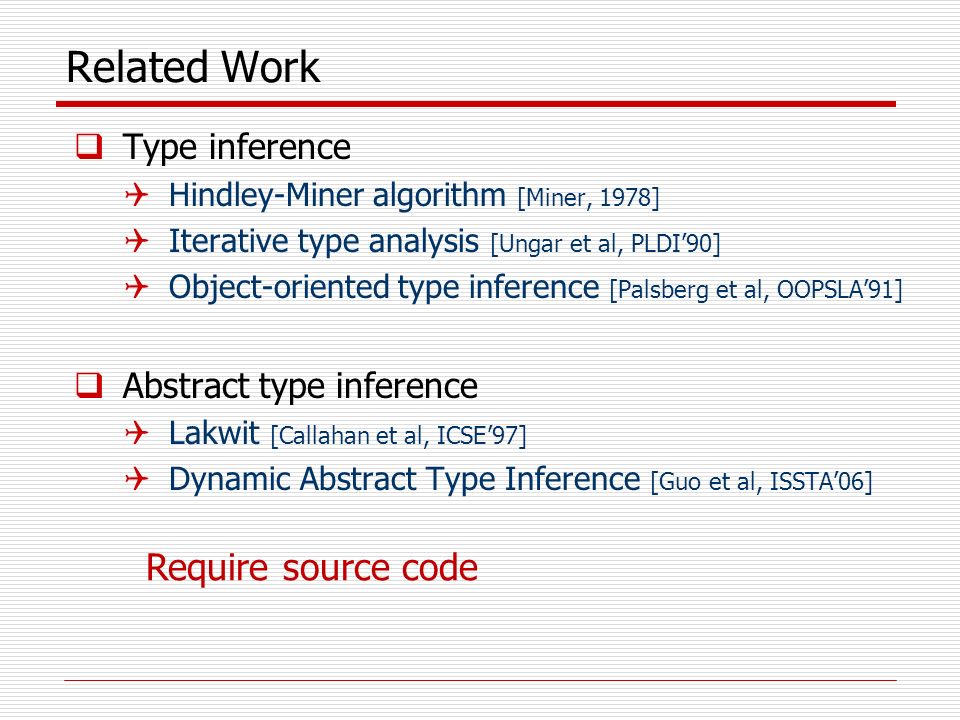Click the [Ungar et al, PLDI'90] citation
Image resolution: width=960 pixels, height=720 pixels.
pyautogui.click(x=606, y=244)
